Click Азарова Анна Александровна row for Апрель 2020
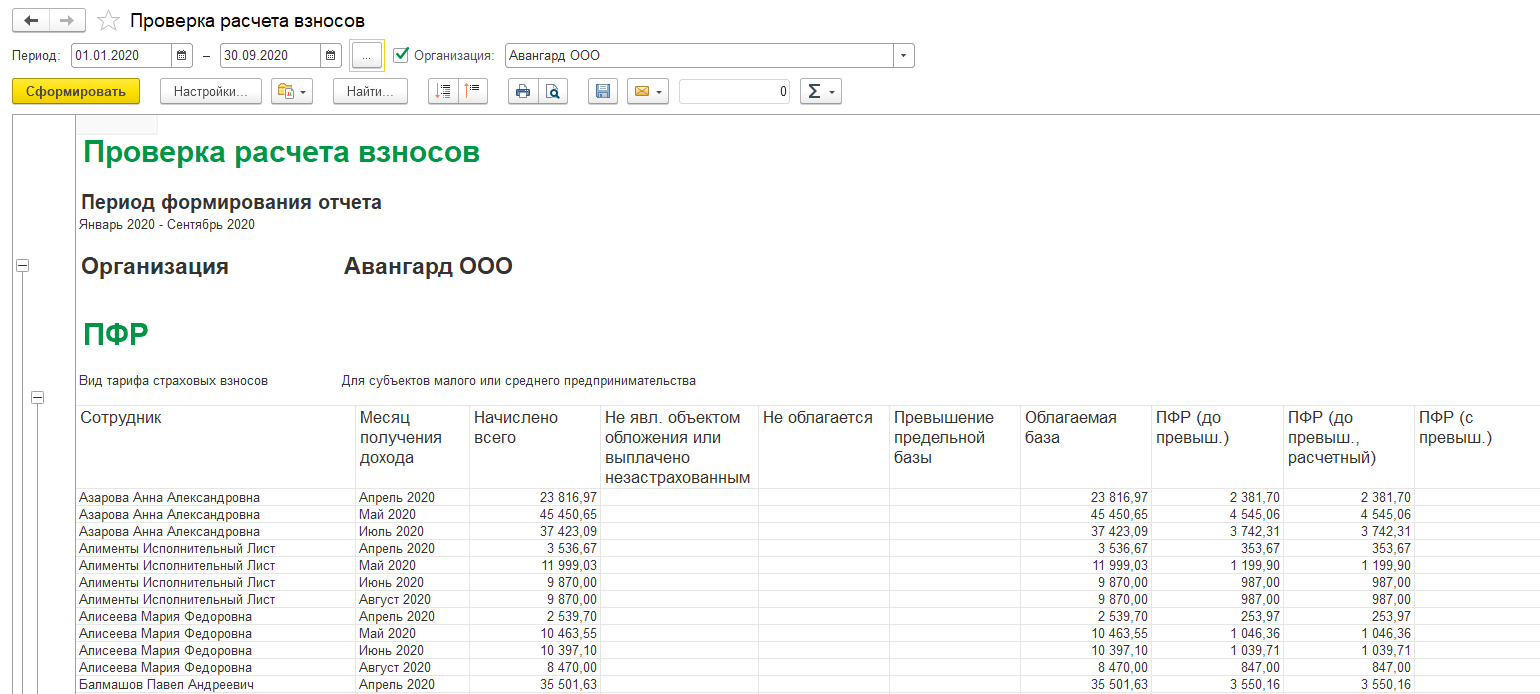Viewport: 1540px width, 694px height. click(169, 497)
